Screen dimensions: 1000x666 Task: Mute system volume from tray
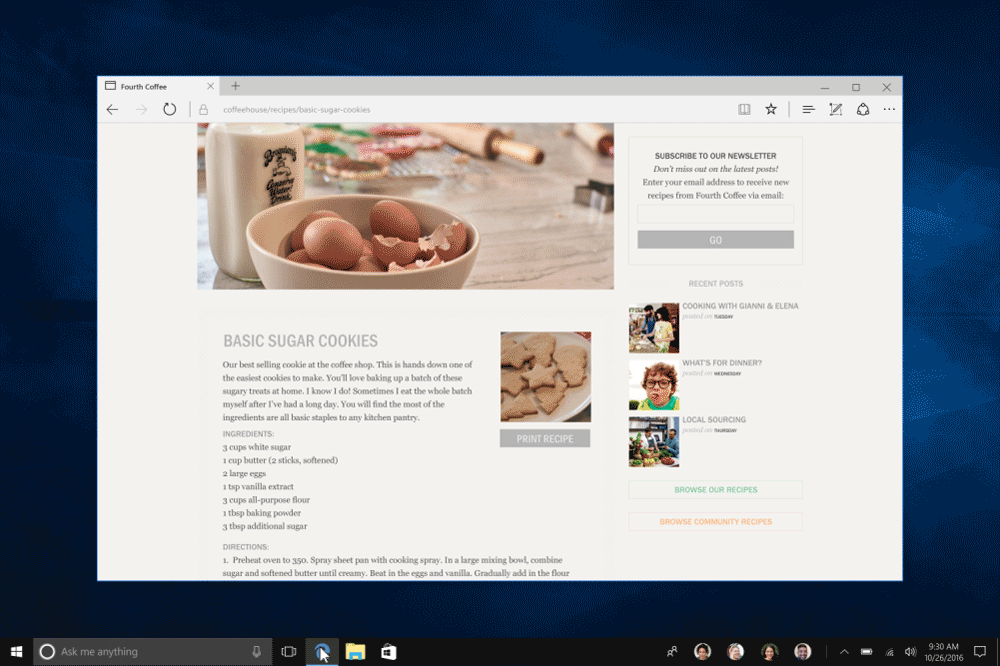[912, 651]
